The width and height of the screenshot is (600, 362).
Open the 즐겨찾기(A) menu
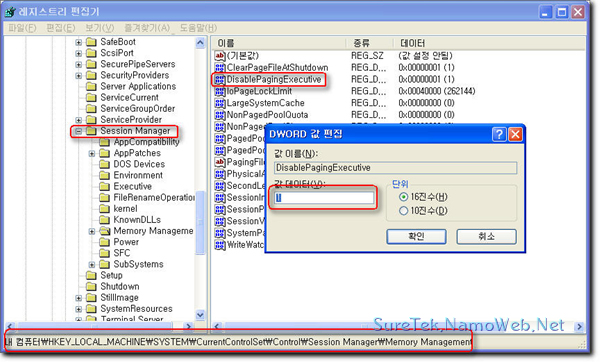(x=147, y=28)
